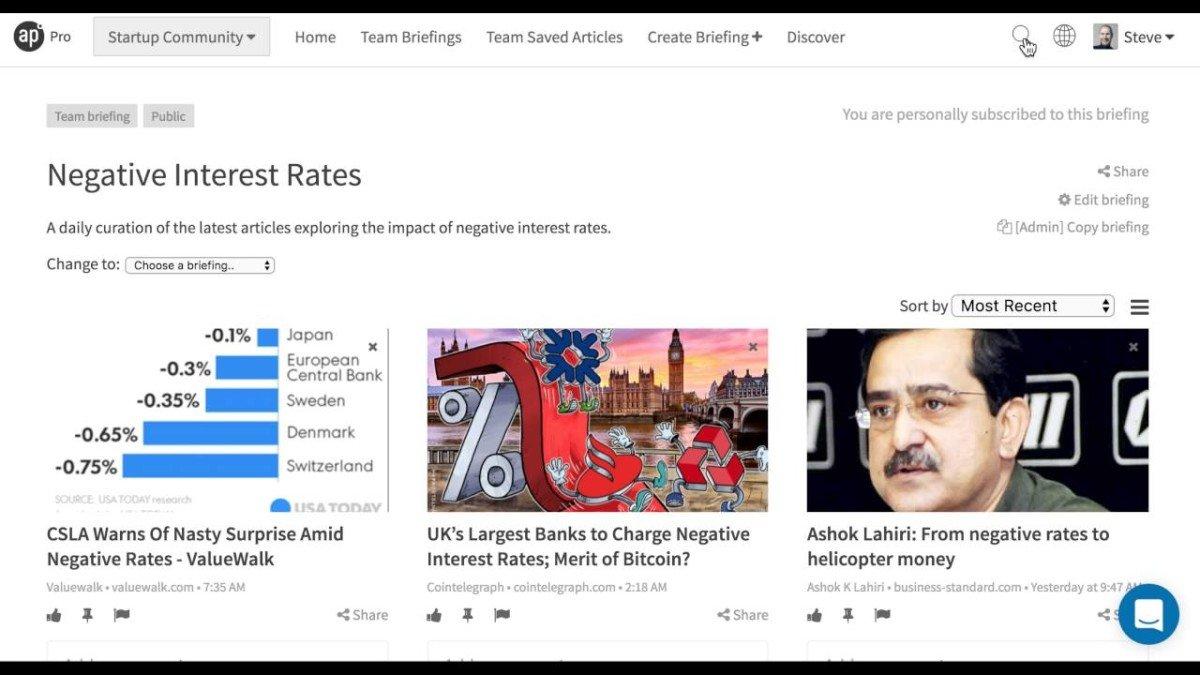Pin the CSLA Warns article

[x=87, y=615]
